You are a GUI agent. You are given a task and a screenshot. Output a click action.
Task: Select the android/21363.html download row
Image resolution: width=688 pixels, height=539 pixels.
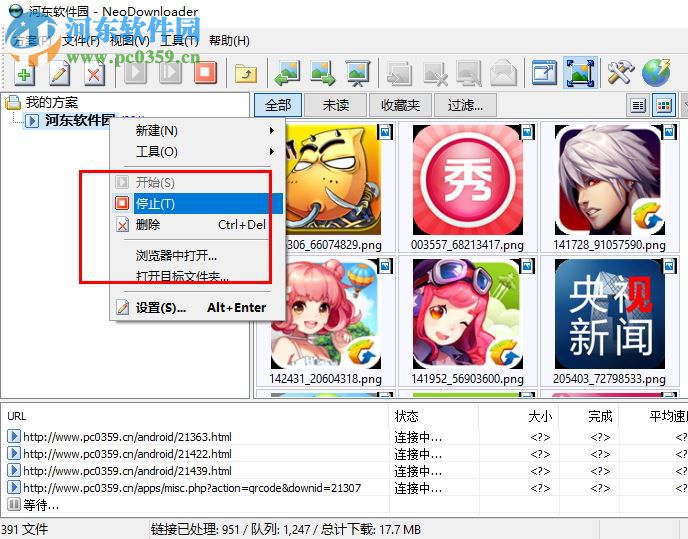pos(344,437)
